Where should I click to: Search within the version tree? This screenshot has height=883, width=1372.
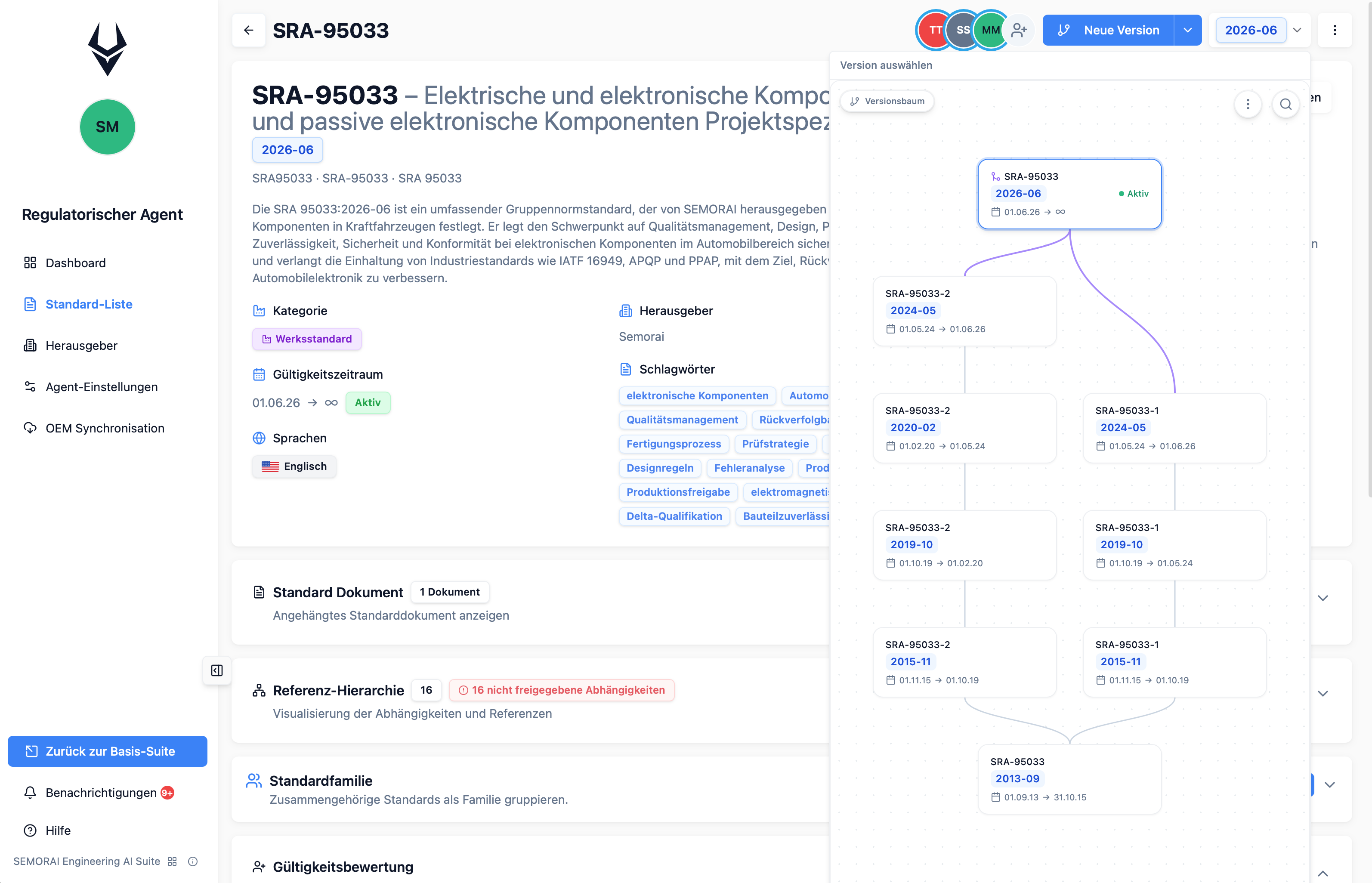[1285, 105]
